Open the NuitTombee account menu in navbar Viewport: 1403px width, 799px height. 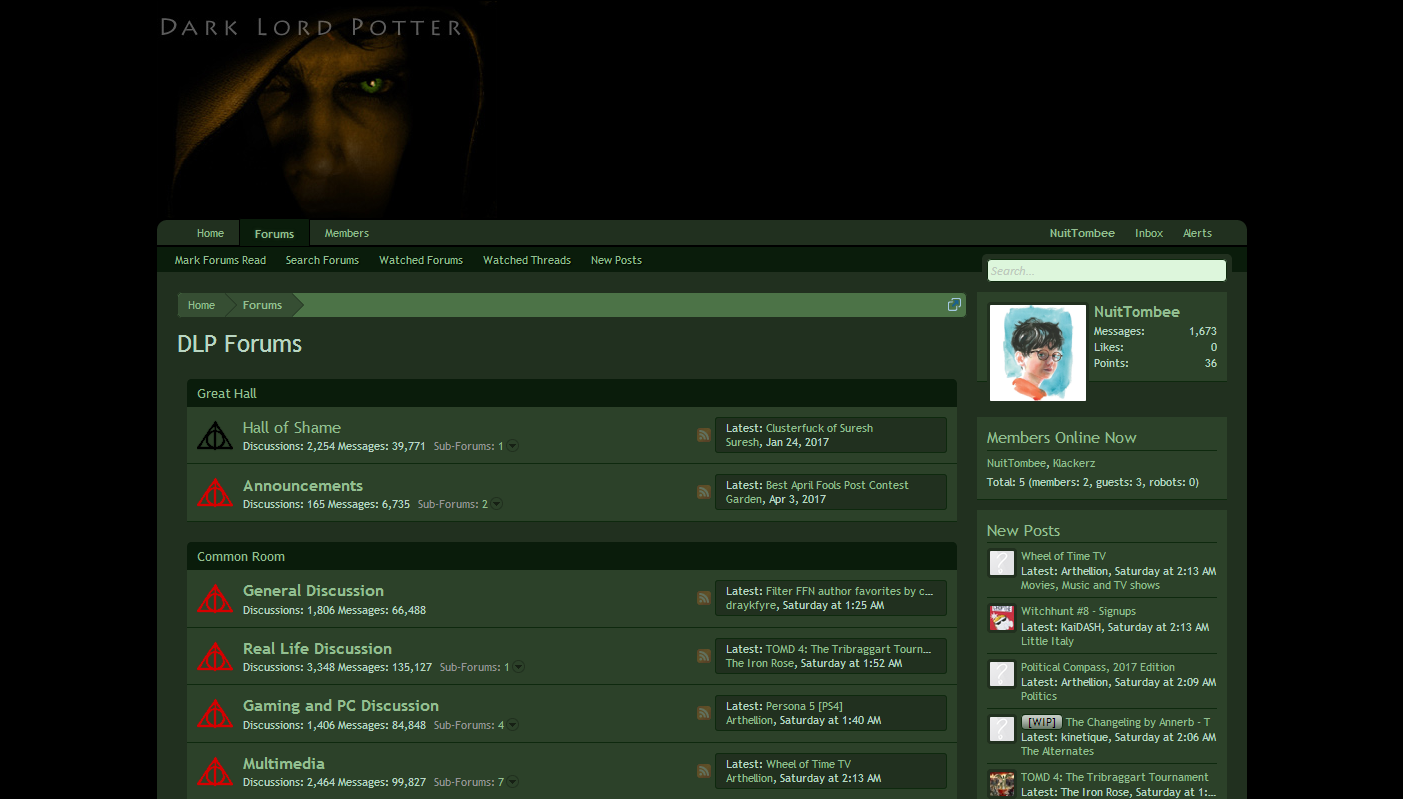coord(1082,233)
